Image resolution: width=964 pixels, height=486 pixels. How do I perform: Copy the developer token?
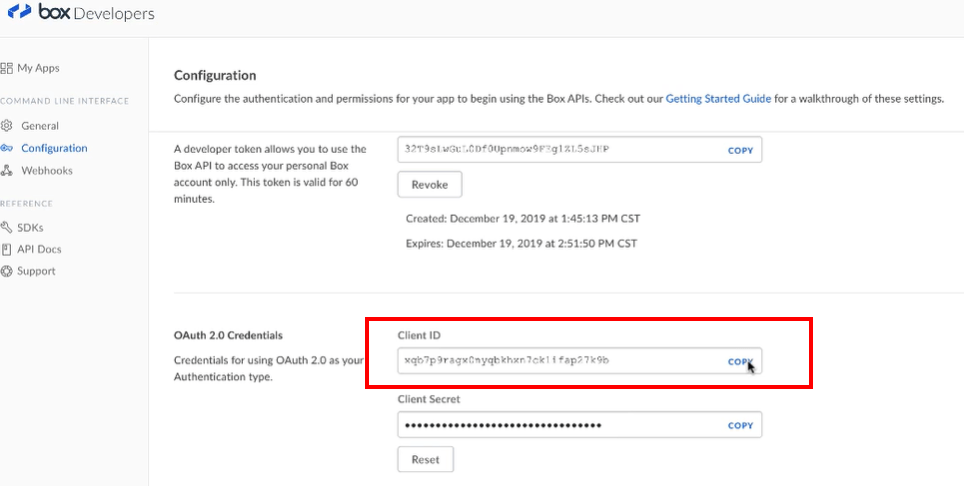pos(740,151)
